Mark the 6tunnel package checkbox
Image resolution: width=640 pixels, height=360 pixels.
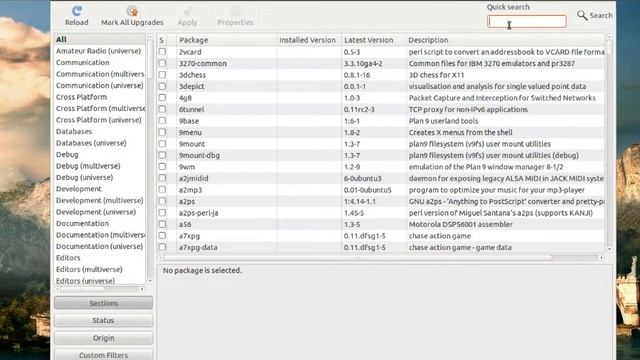162,109
